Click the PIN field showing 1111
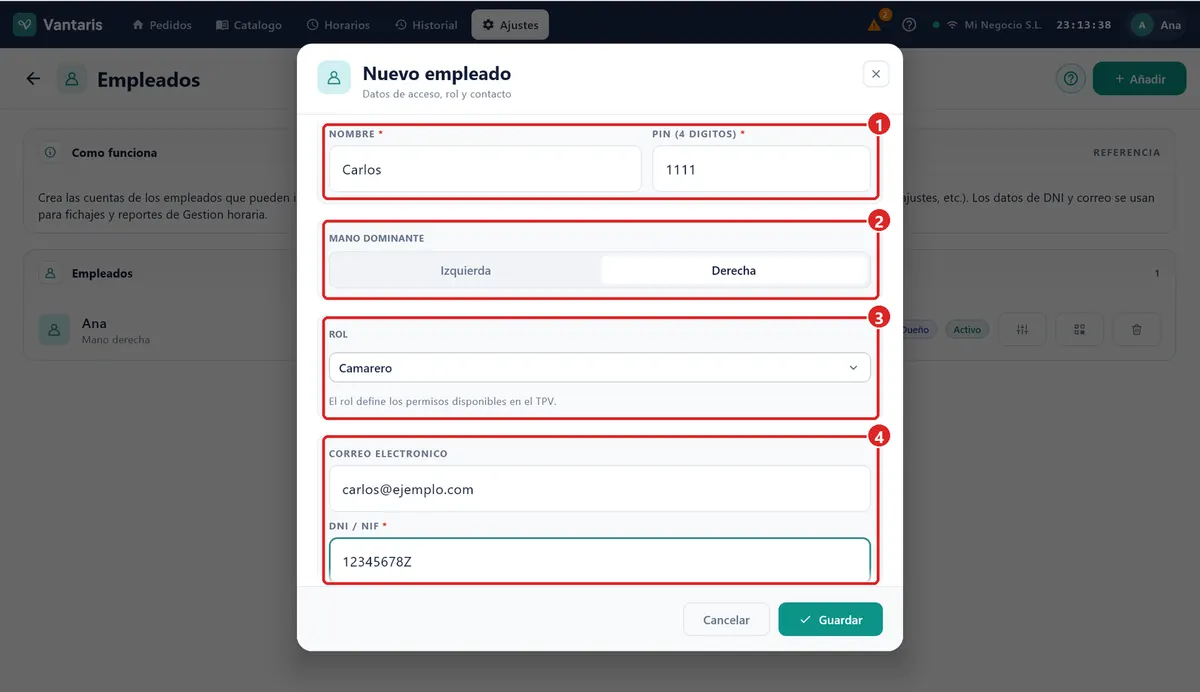 pos(762,169)
